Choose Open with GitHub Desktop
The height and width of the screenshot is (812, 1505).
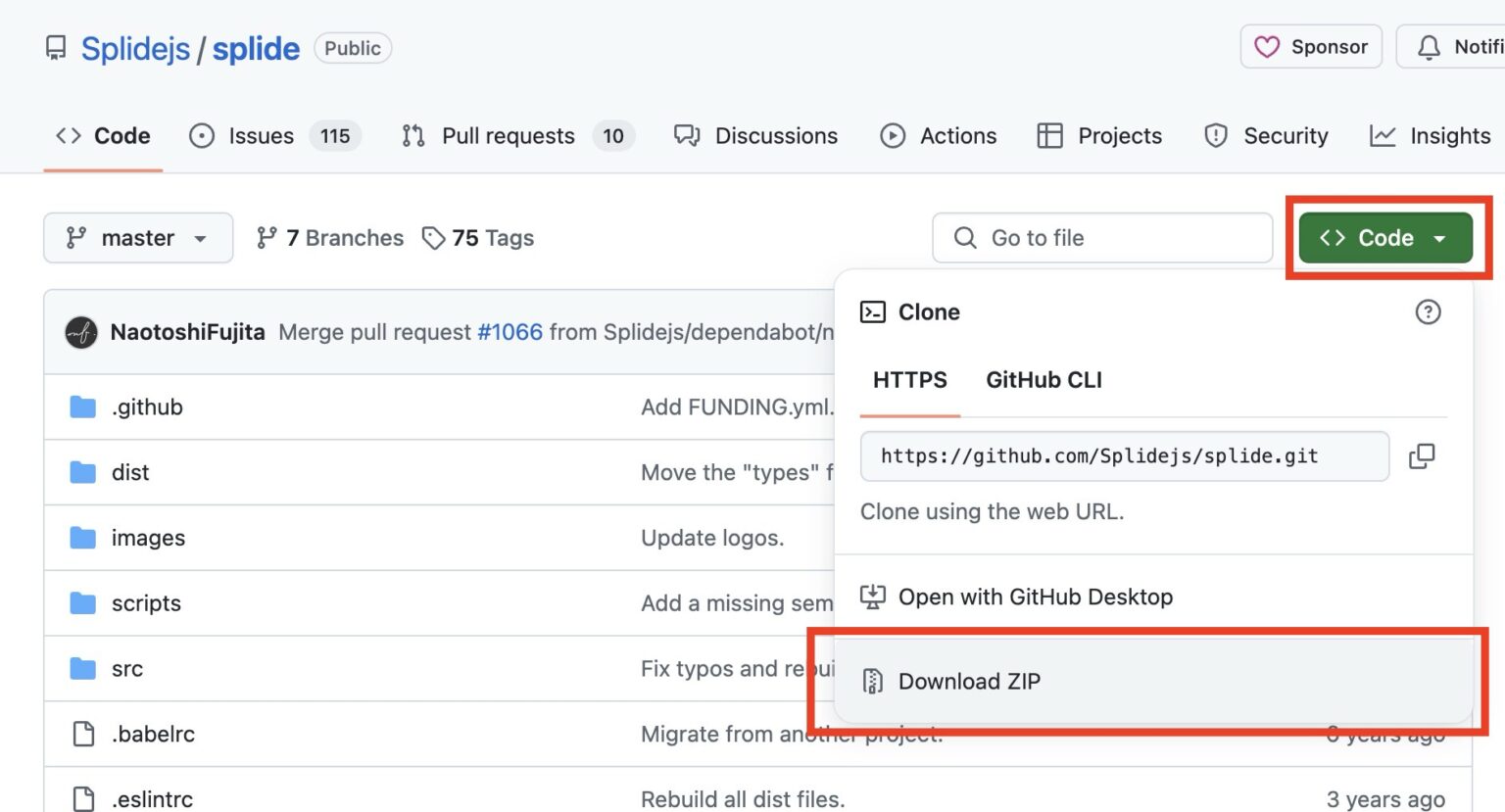[1035, 597]
